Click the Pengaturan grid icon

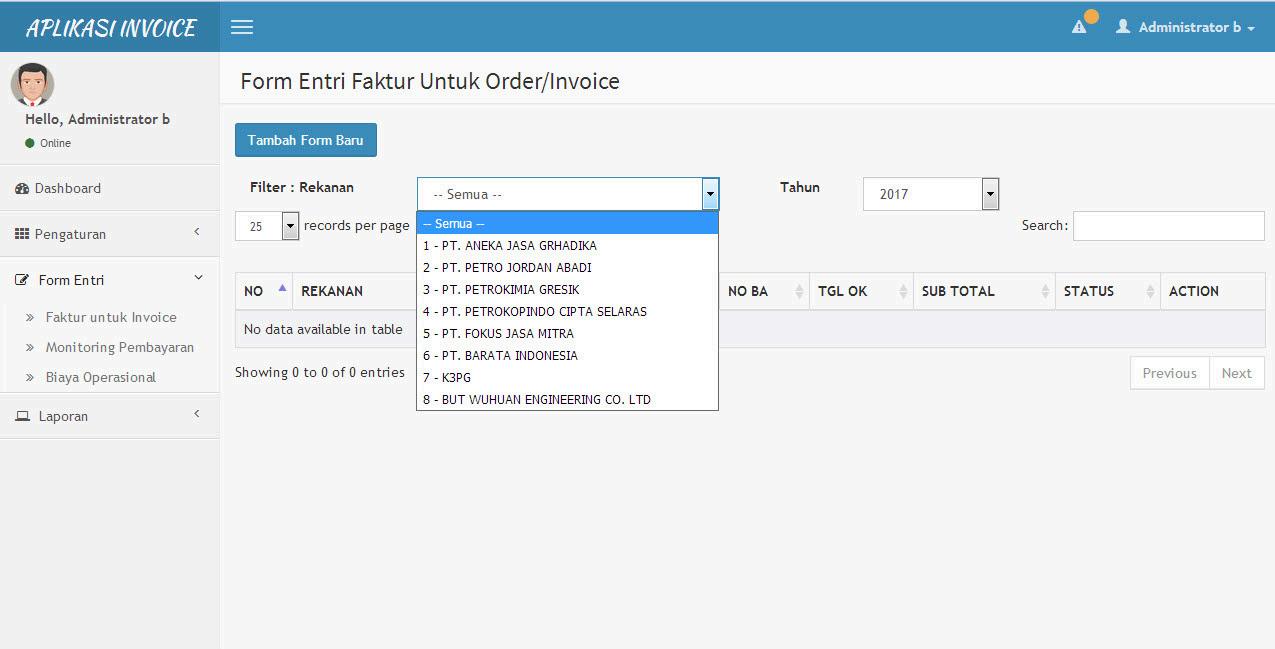pos(22,234)
